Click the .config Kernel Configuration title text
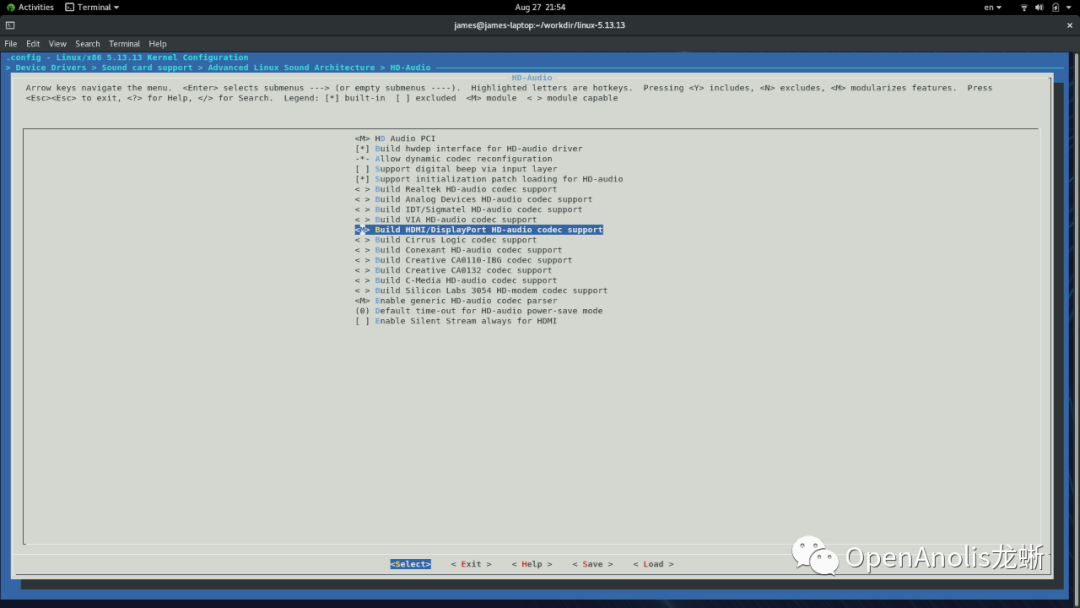The width and height of the screenshot is (1080, 608). tap(127, 57)
